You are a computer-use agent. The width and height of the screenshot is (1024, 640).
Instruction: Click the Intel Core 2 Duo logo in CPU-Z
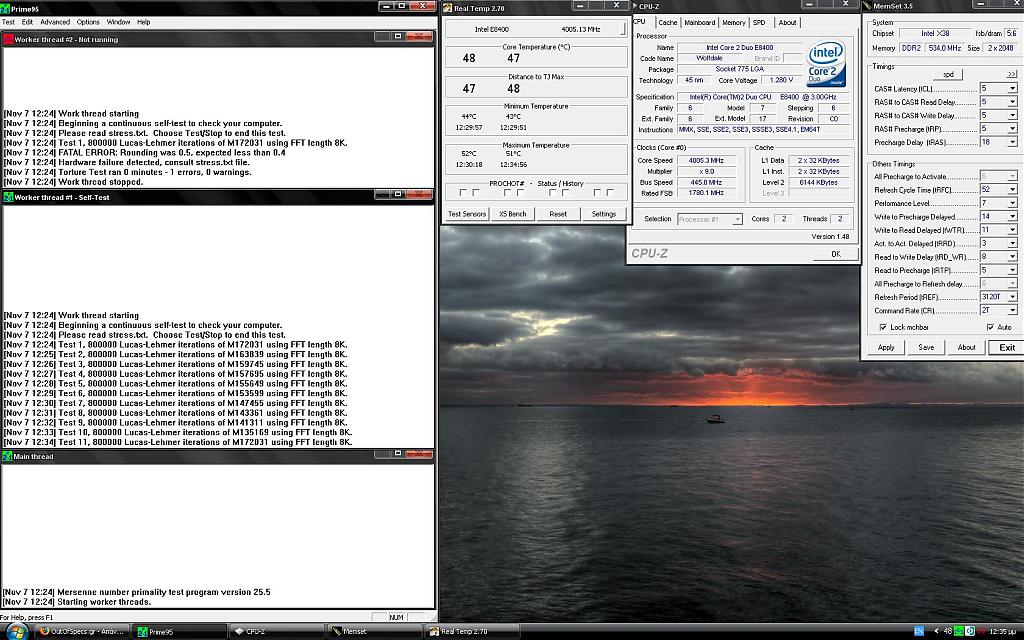click(x=827, y=63)
